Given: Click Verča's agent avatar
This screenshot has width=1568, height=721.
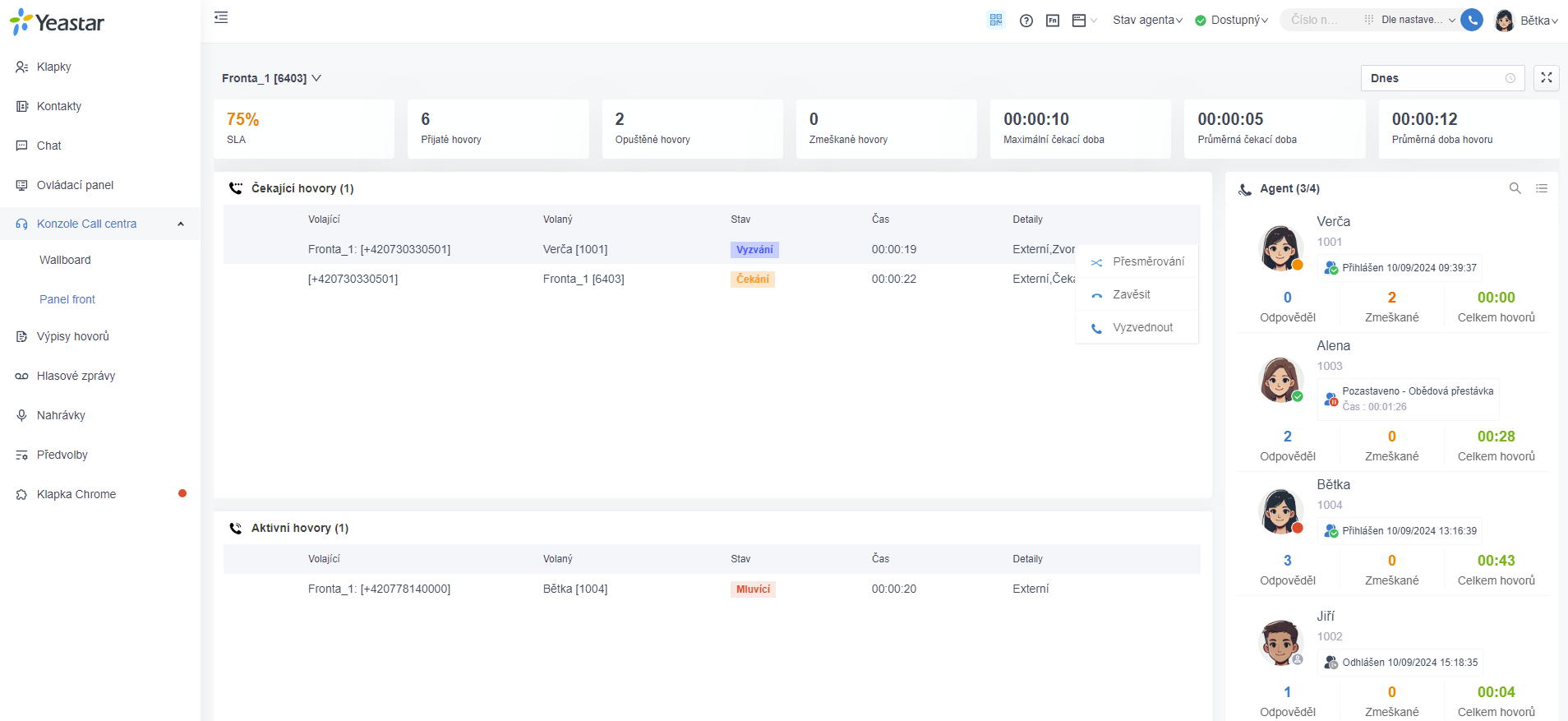Looking at the screenshot, I should click(x=1280, y=247).
